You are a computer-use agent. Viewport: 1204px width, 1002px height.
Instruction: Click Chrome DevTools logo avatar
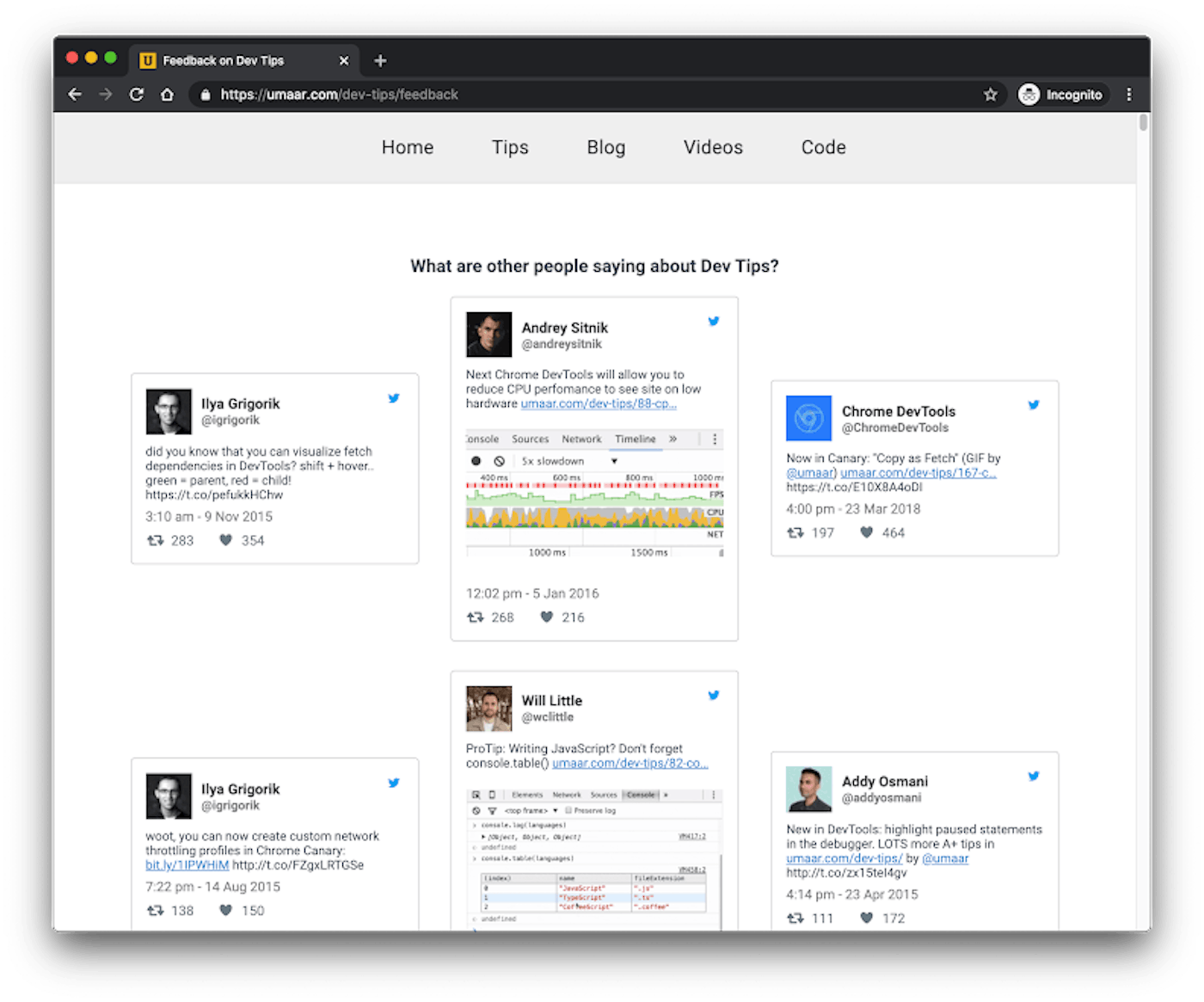click(x=808, y=418)
